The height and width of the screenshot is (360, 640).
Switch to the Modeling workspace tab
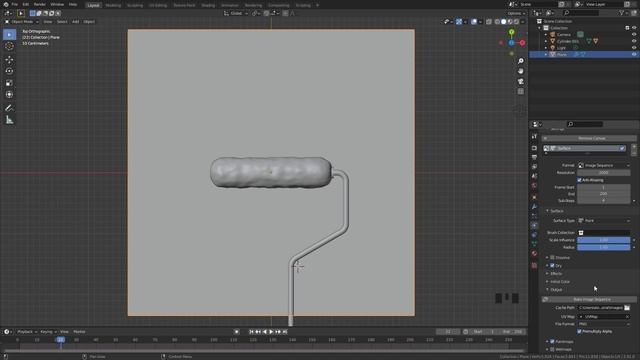click(x=113, y=5)
